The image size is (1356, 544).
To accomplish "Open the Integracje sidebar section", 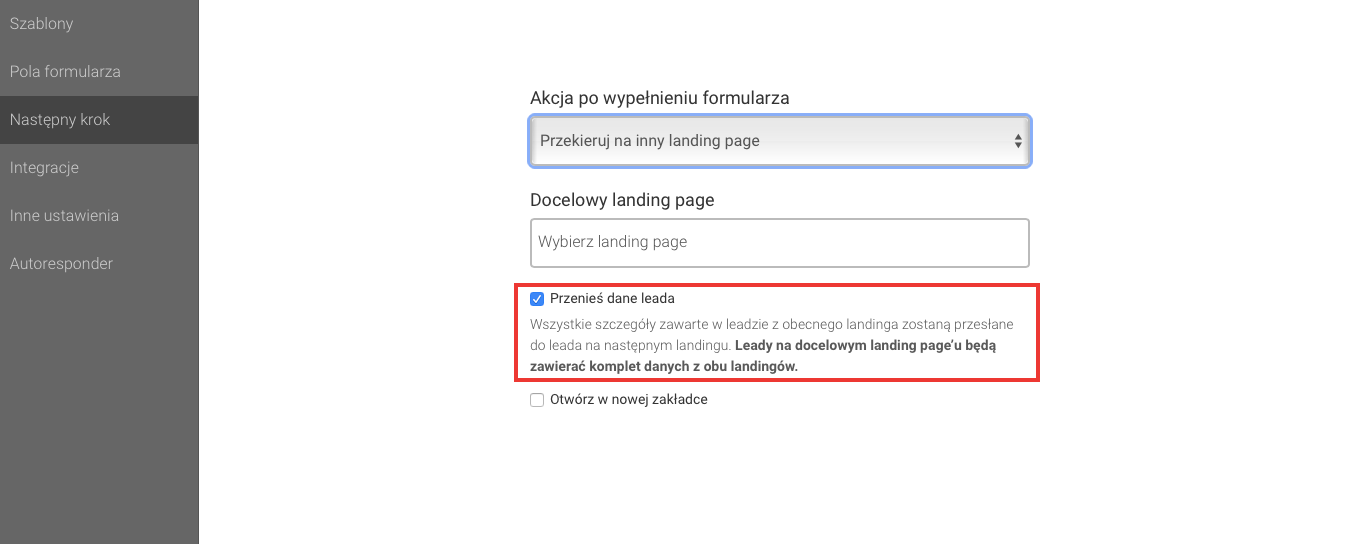I will pyautogui.click(x=44, y=167).
